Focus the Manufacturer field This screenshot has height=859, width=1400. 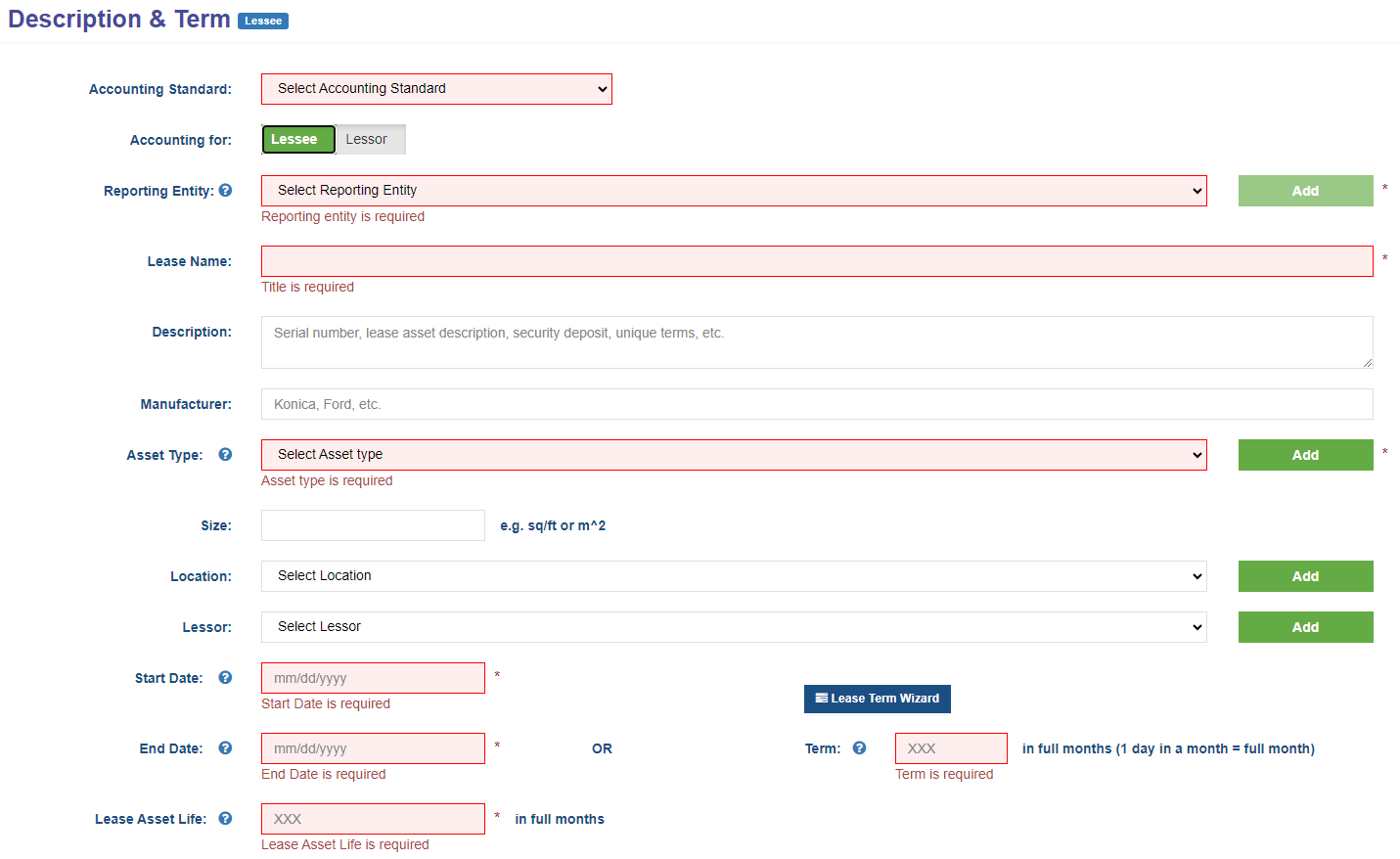pyautogui.click(x=817, y=404)
